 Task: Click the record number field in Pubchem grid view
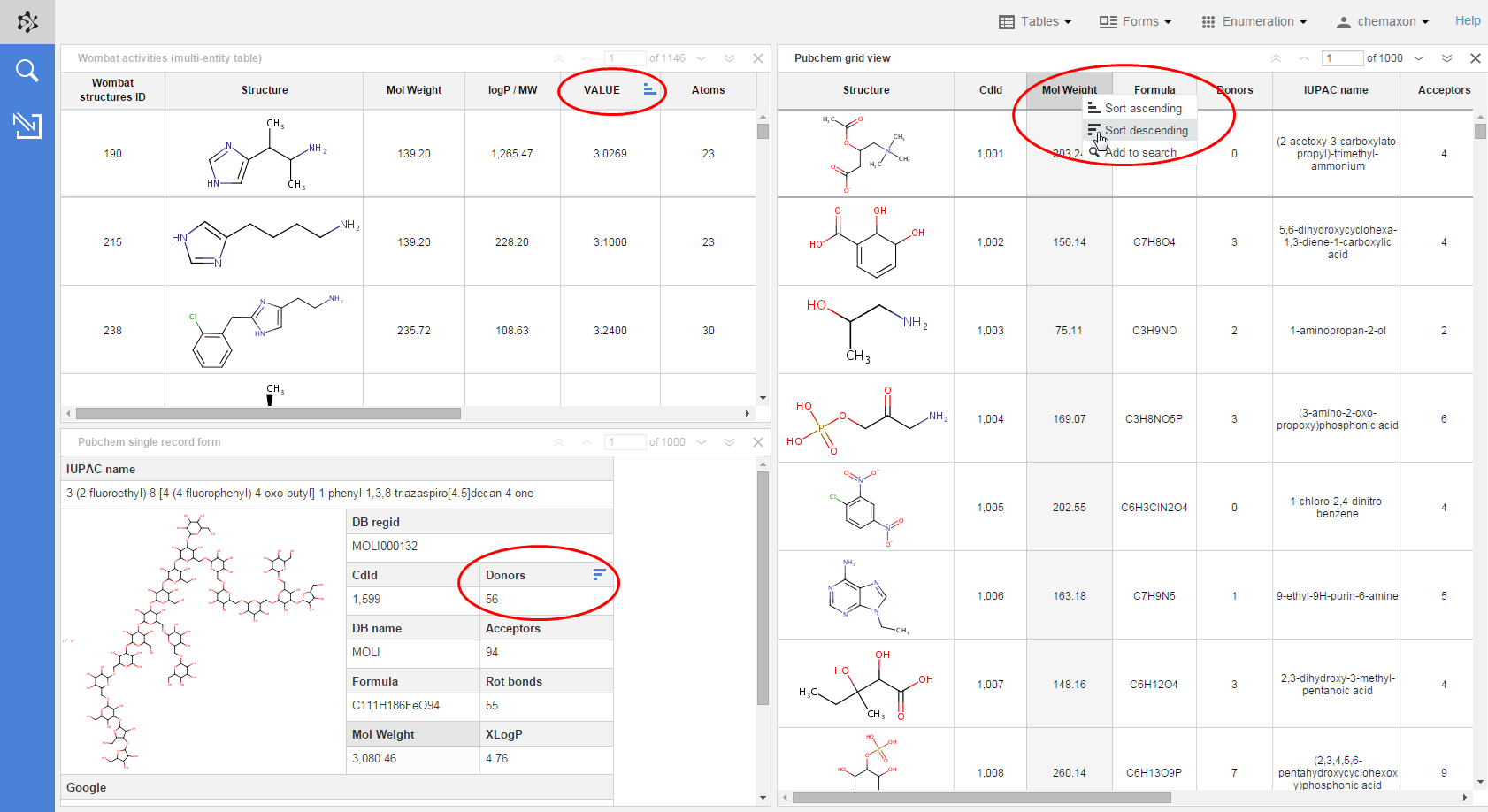pos(1342,58)
